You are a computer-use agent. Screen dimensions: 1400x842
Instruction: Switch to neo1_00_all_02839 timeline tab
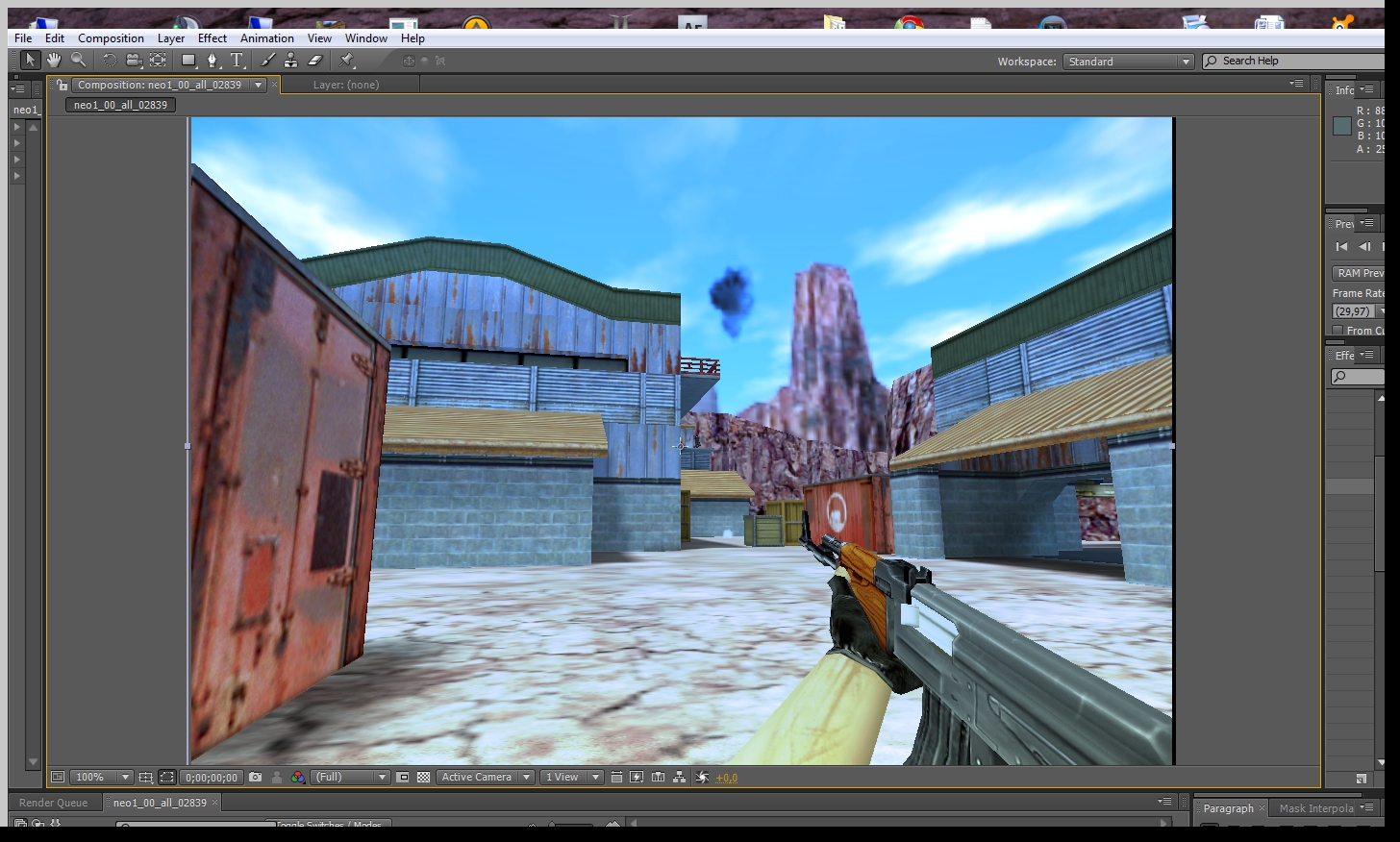click(x=160, y=803)
